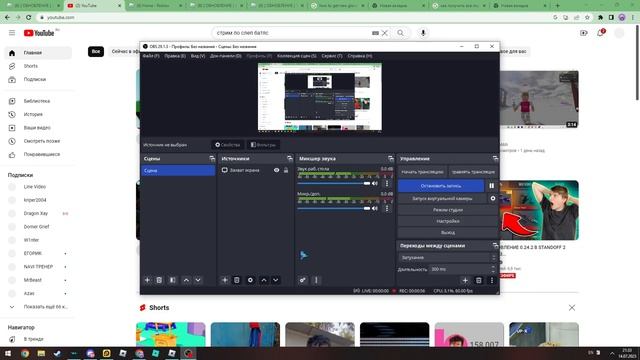
Task: Click the Фильтры button above the docks
Action: [263, 145]
